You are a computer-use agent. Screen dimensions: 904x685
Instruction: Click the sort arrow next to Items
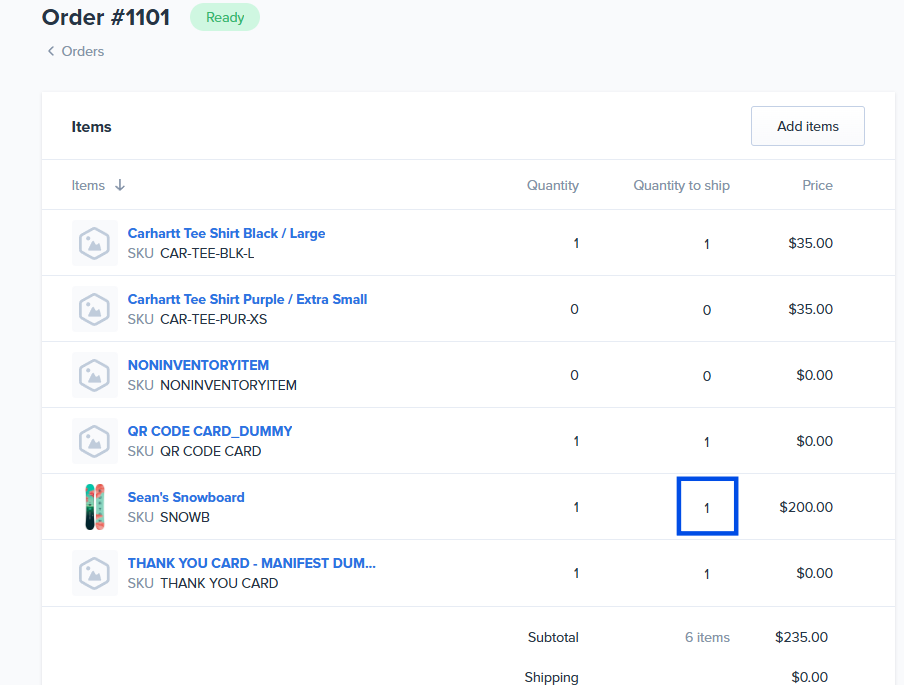[x=120, y=185]
